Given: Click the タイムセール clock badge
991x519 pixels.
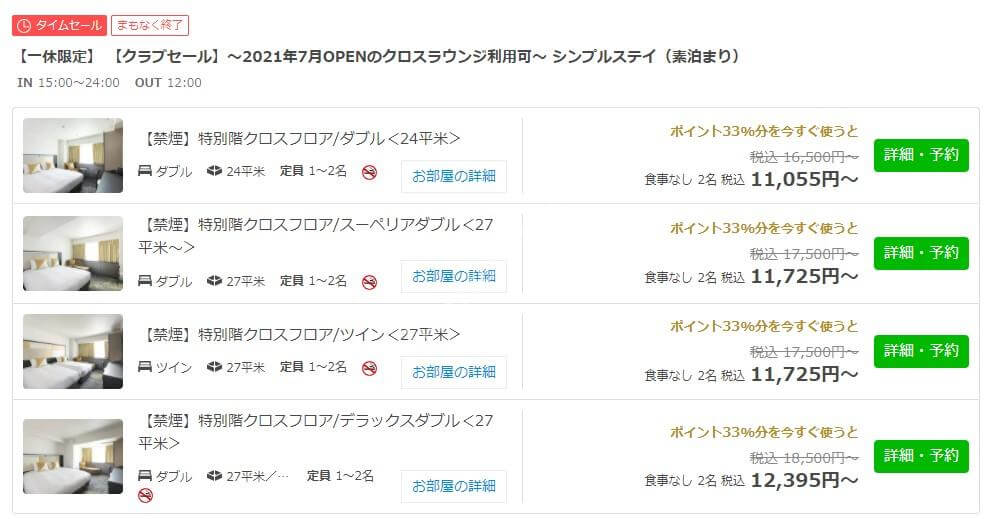Looking at the screenshot, I should pyautogui.click(x=59, y=25).
